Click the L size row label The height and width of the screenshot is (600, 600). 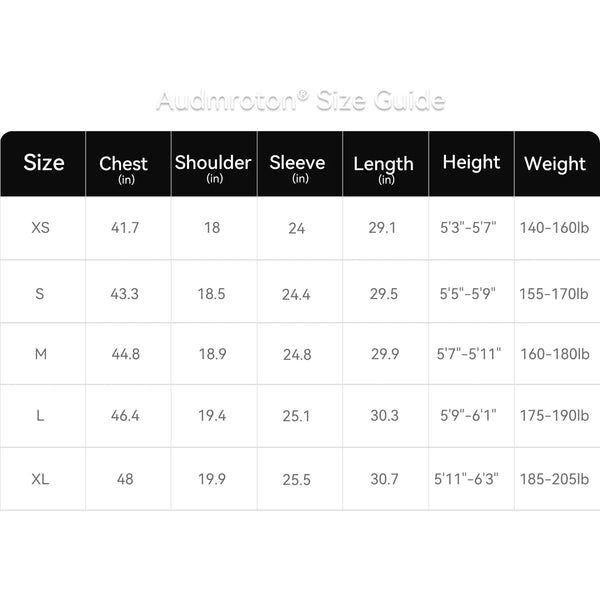(40, 415)
